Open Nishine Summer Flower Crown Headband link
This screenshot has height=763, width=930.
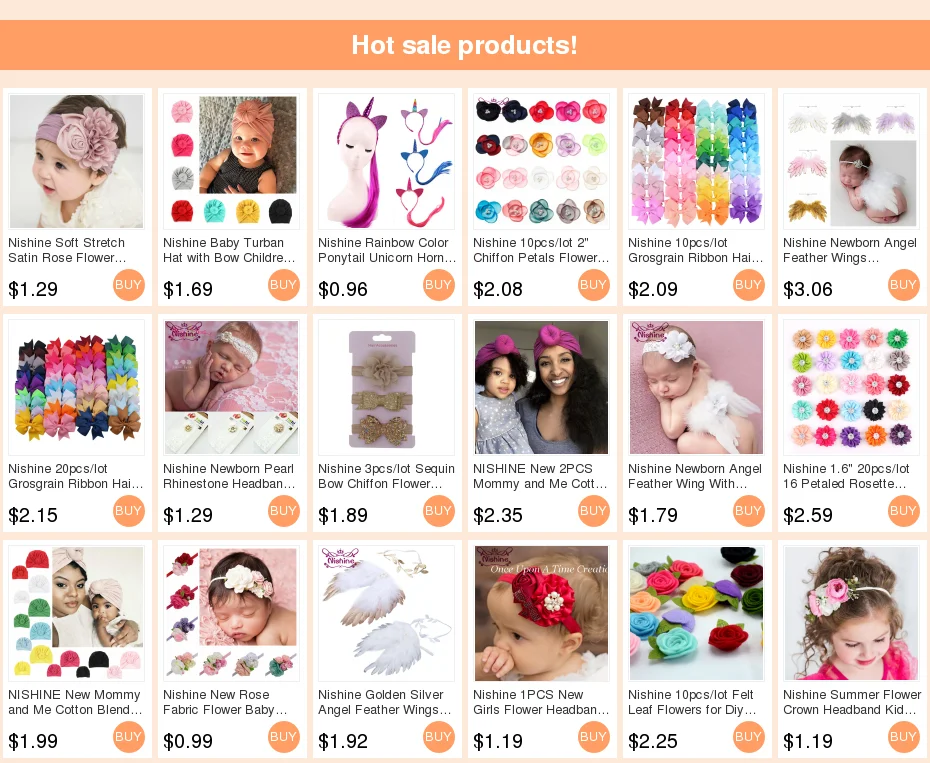(852, 702)
